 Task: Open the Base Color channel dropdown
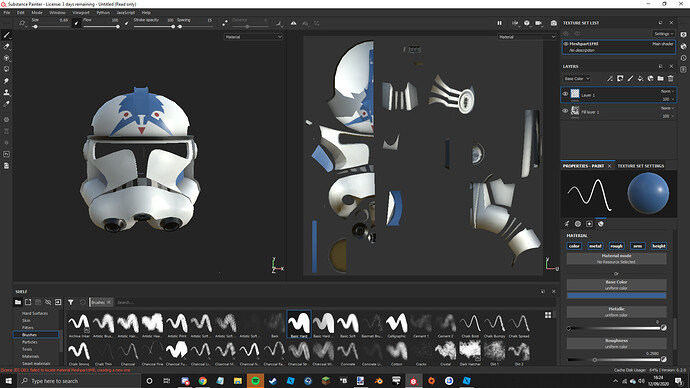tap(577, 79)
